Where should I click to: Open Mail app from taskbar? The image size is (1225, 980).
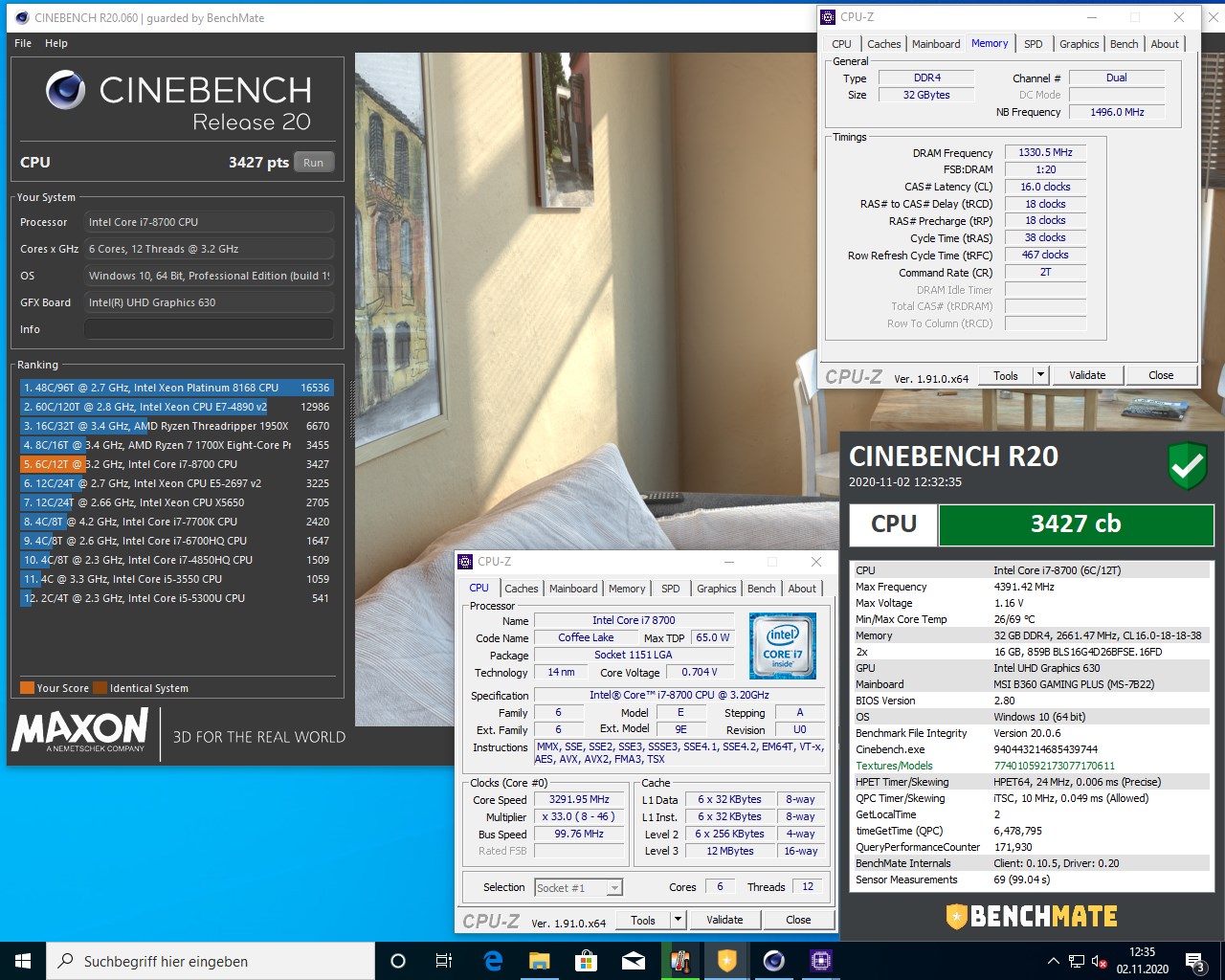634,961
